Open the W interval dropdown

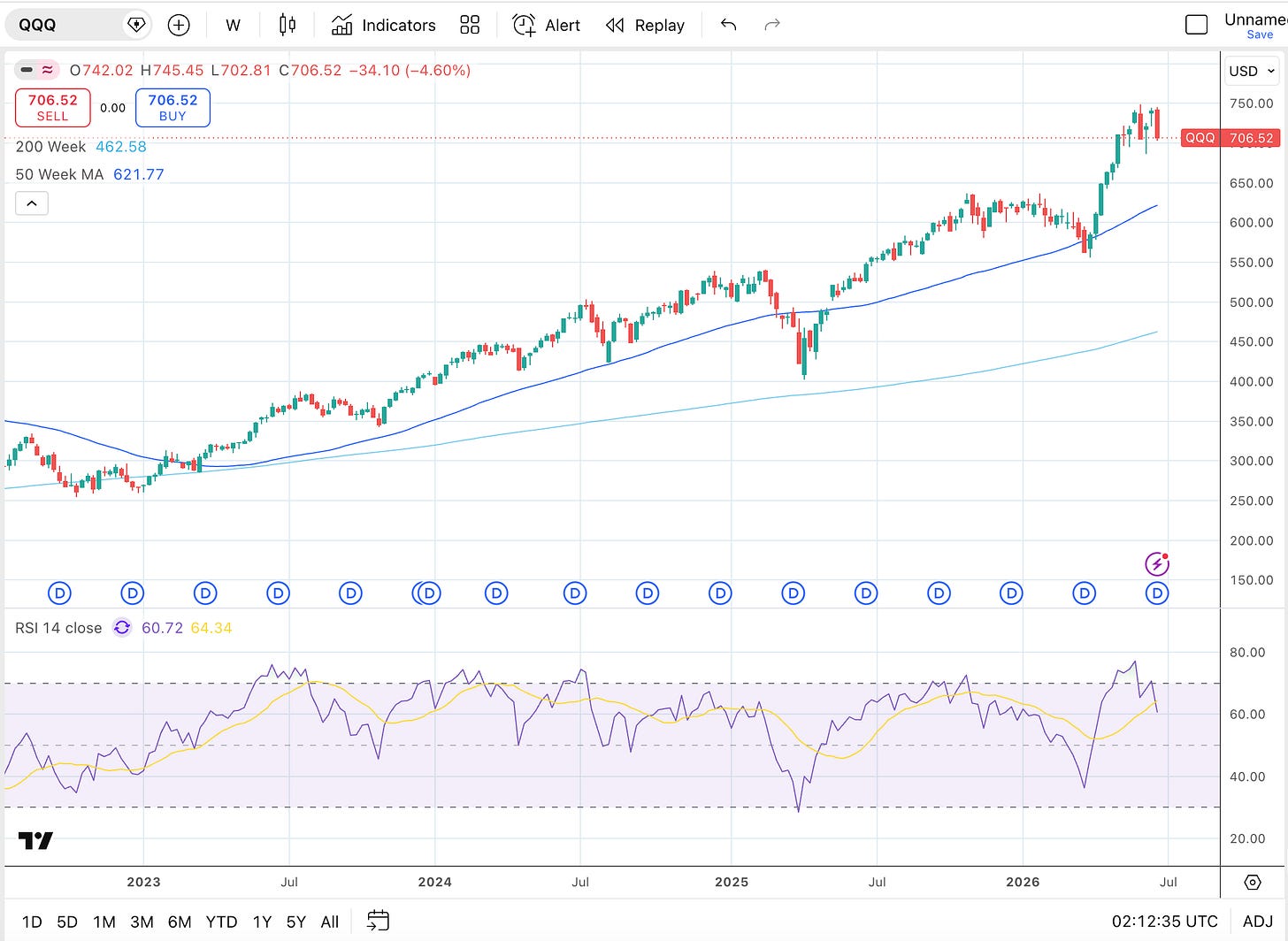(233, 25)
